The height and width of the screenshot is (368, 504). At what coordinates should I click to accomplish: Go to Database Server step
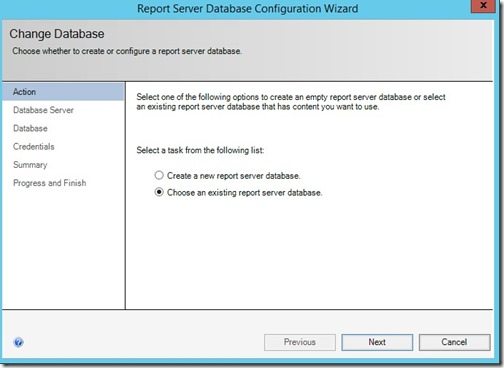tap(43, 110)
